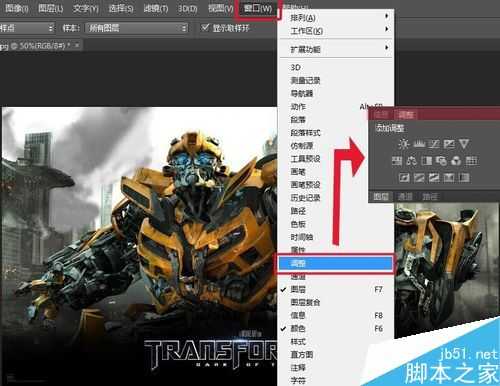The image size is (500, 386).
Task: Add a Threshold adjustment layer
Action: [434, 177]
